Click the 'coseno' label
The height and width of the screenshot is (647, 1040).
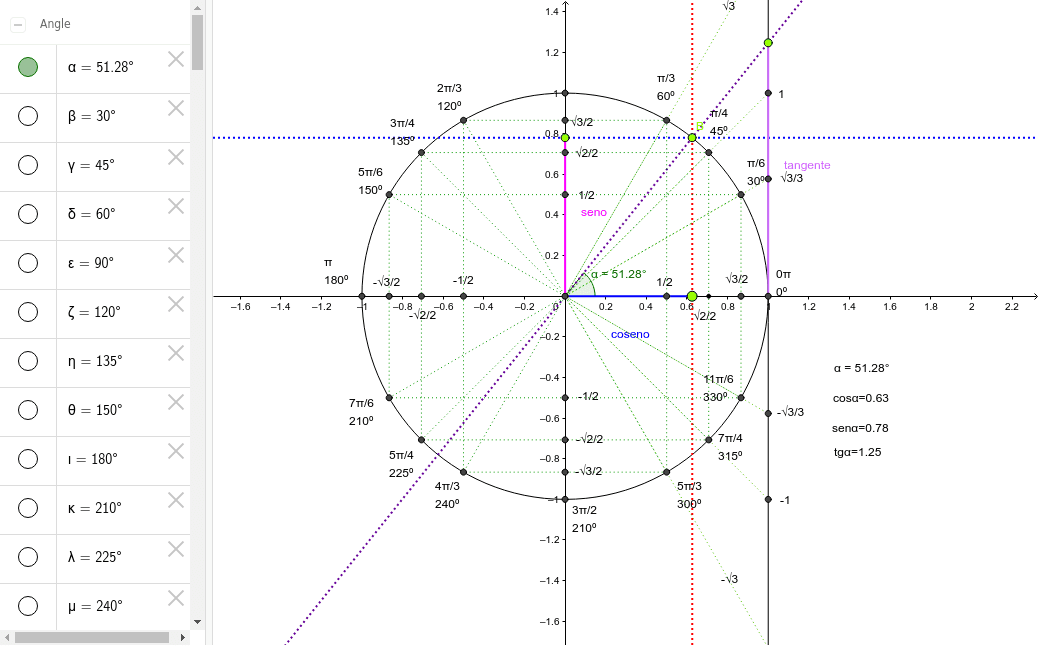point(630,334)
